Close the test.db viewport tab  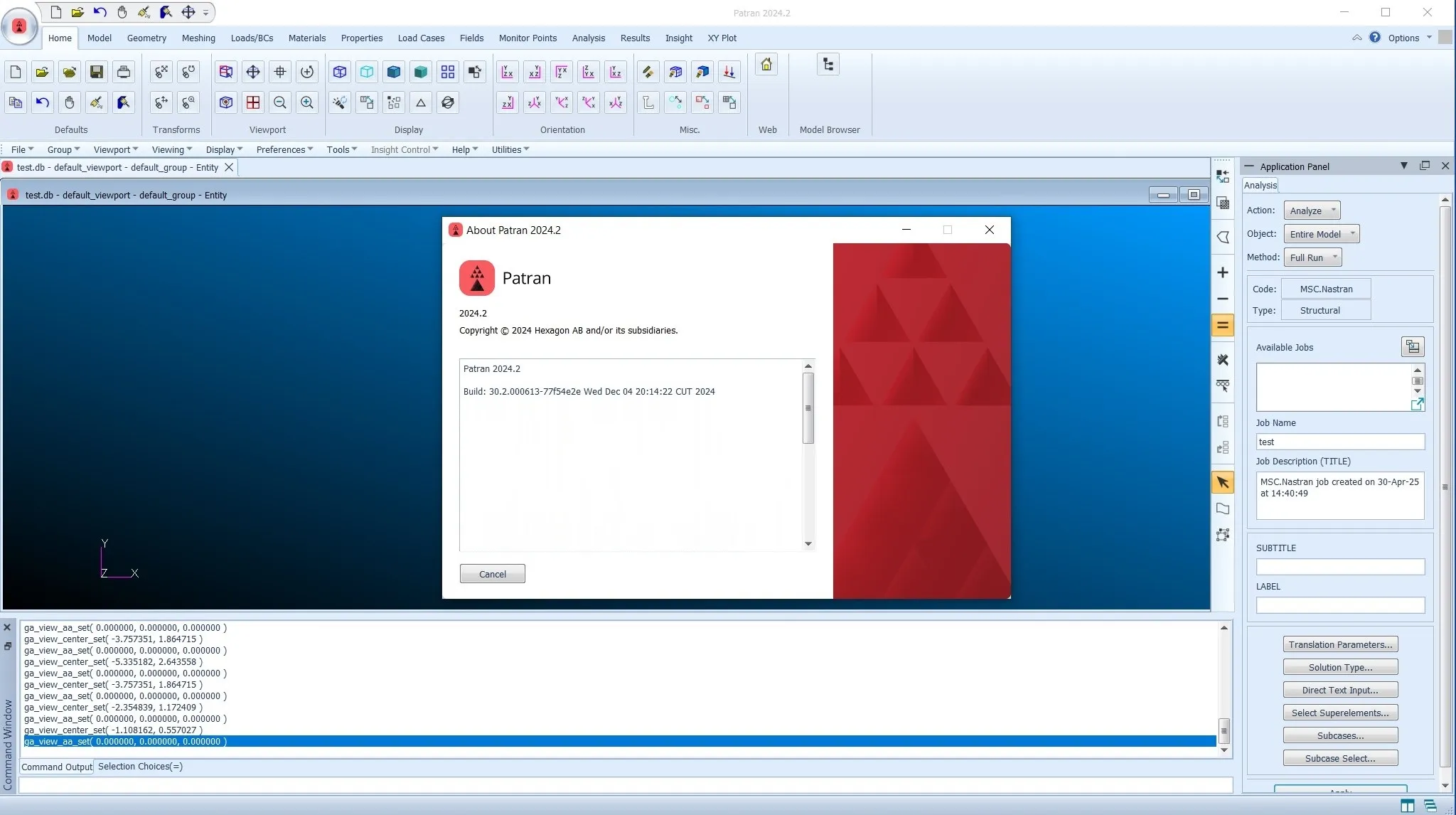pos(229,167)
